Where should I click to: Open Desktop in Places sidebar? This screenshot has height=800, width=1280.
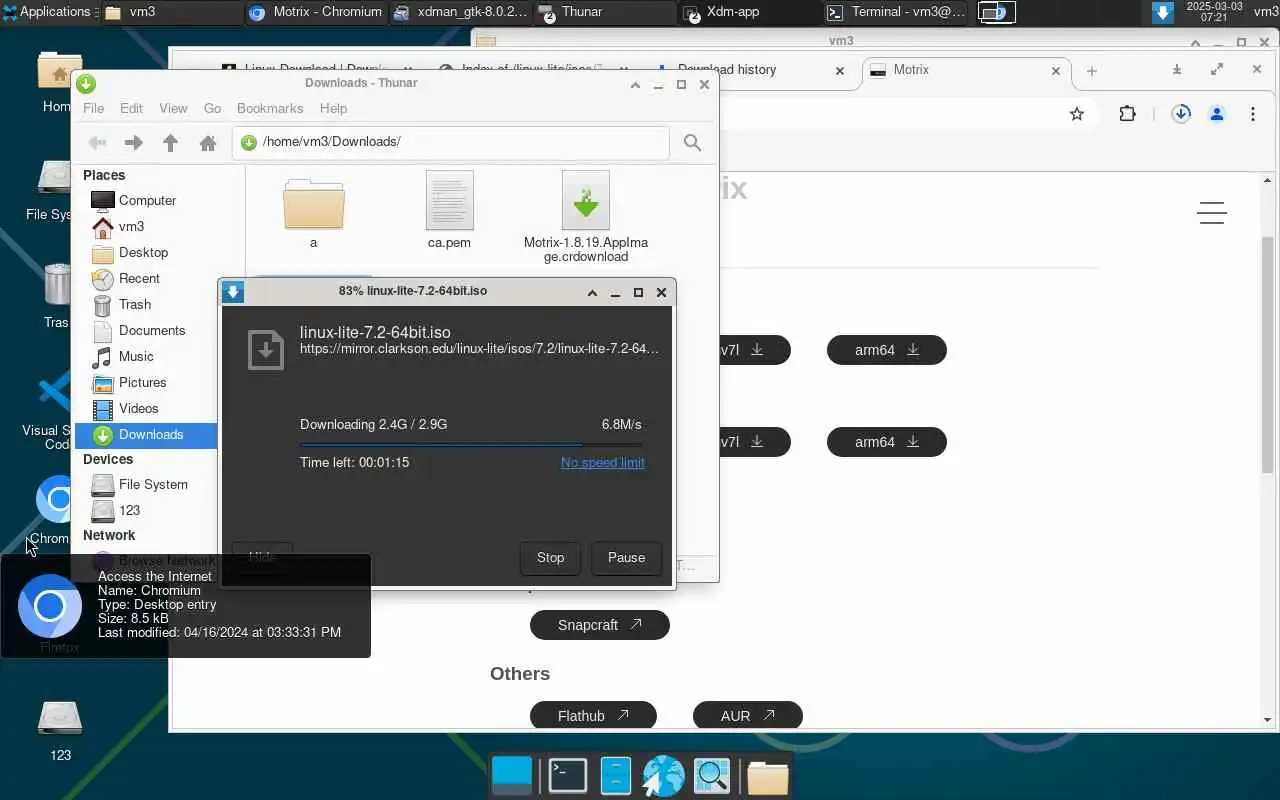click(143, 252)
